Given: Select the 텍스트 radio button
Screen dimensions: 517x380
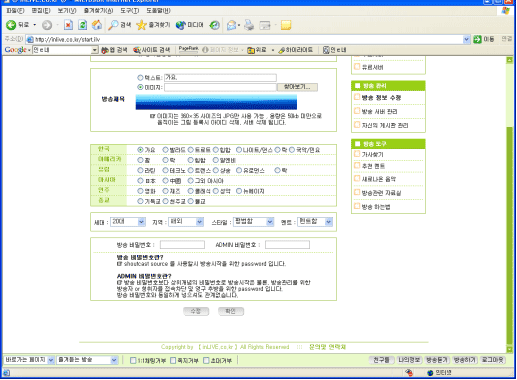Looking at the screenshot, I should (x=140, y=78).
